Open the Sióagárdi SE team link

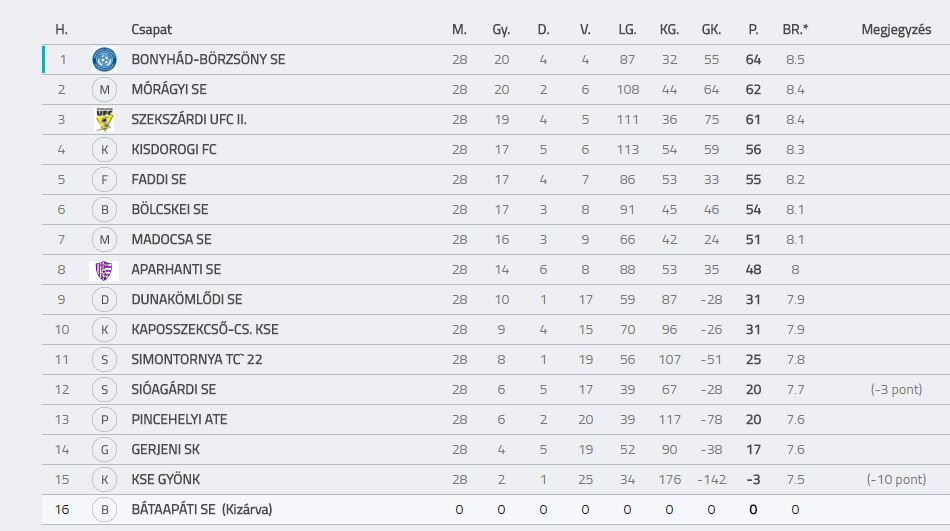pos(174,389)
